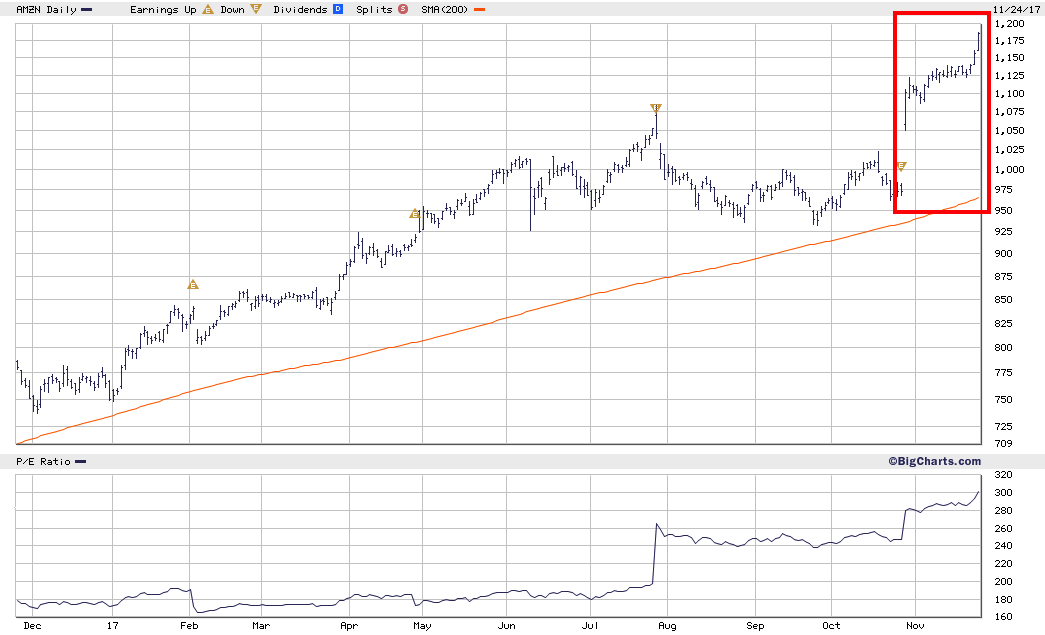Viewport: 1045px width, 635px height.
Task: Click the 925 price axis label
Action: pyautogui.click(x=1004, y=232)
